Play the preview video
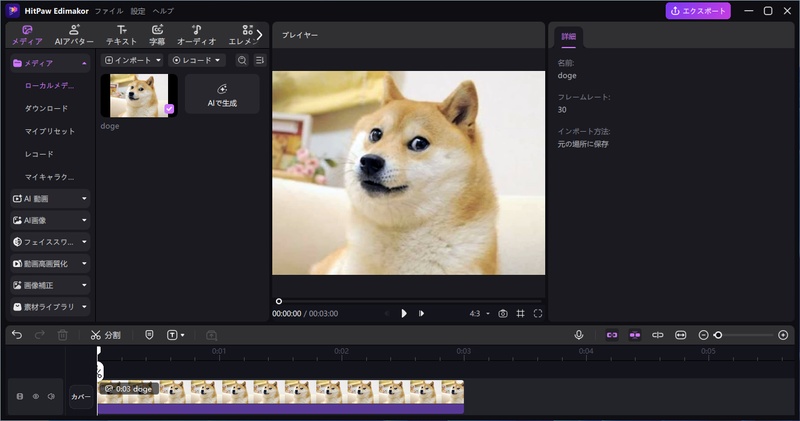 pyautogui.click(x=404, y=313)
